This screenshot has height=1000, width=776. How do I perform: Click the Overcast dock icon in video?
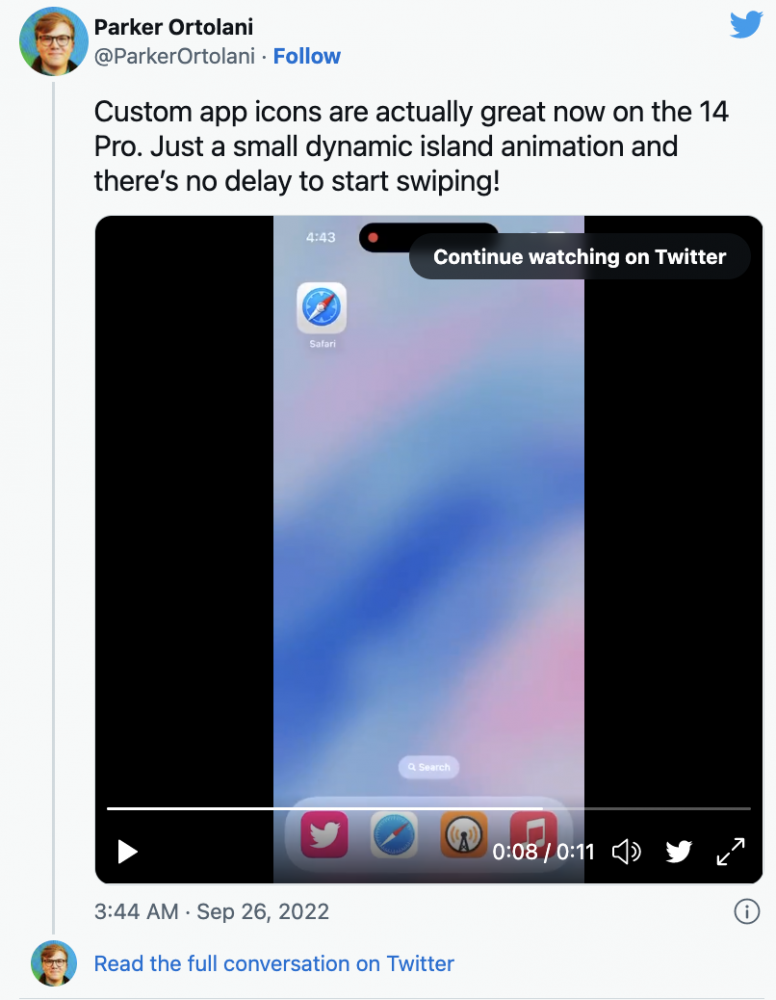464,834
